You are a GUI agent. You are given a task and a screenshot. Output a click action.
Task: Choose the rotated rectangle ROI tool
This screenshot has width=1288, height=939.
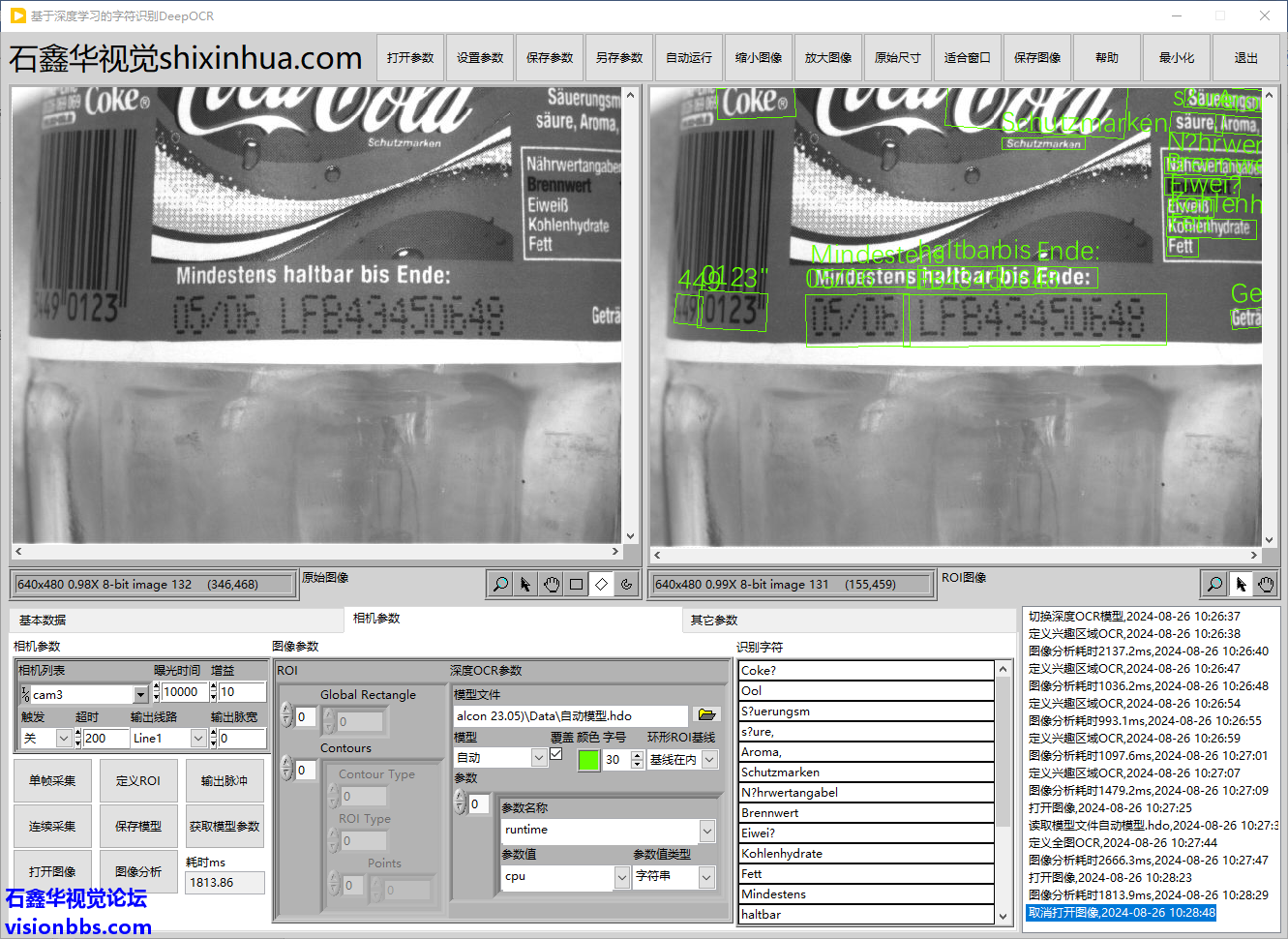click(x=601, y=584)
